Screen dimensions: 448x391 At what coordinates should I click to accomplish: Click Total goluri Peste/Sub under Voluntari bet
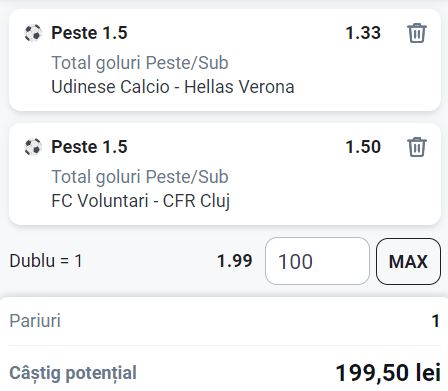140,177
